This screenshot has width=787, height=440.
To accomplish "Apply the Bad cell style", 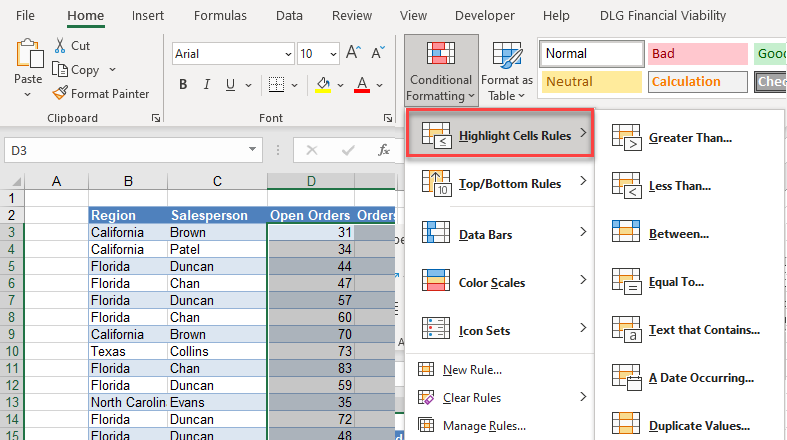I will click(x=697, y=54).
